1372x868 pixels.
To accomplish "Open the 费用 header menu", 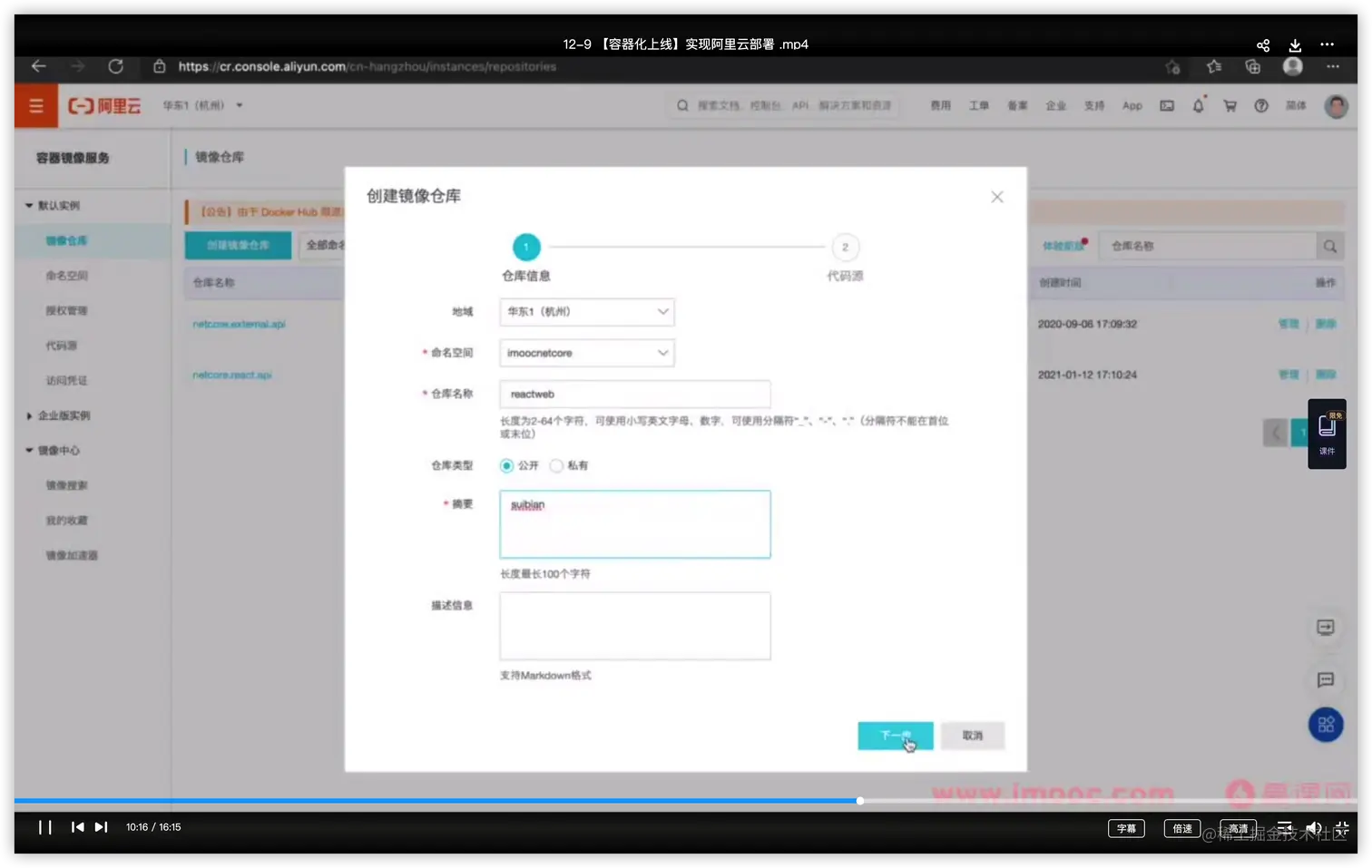I will pyautogui.click(x=940, y=106).
